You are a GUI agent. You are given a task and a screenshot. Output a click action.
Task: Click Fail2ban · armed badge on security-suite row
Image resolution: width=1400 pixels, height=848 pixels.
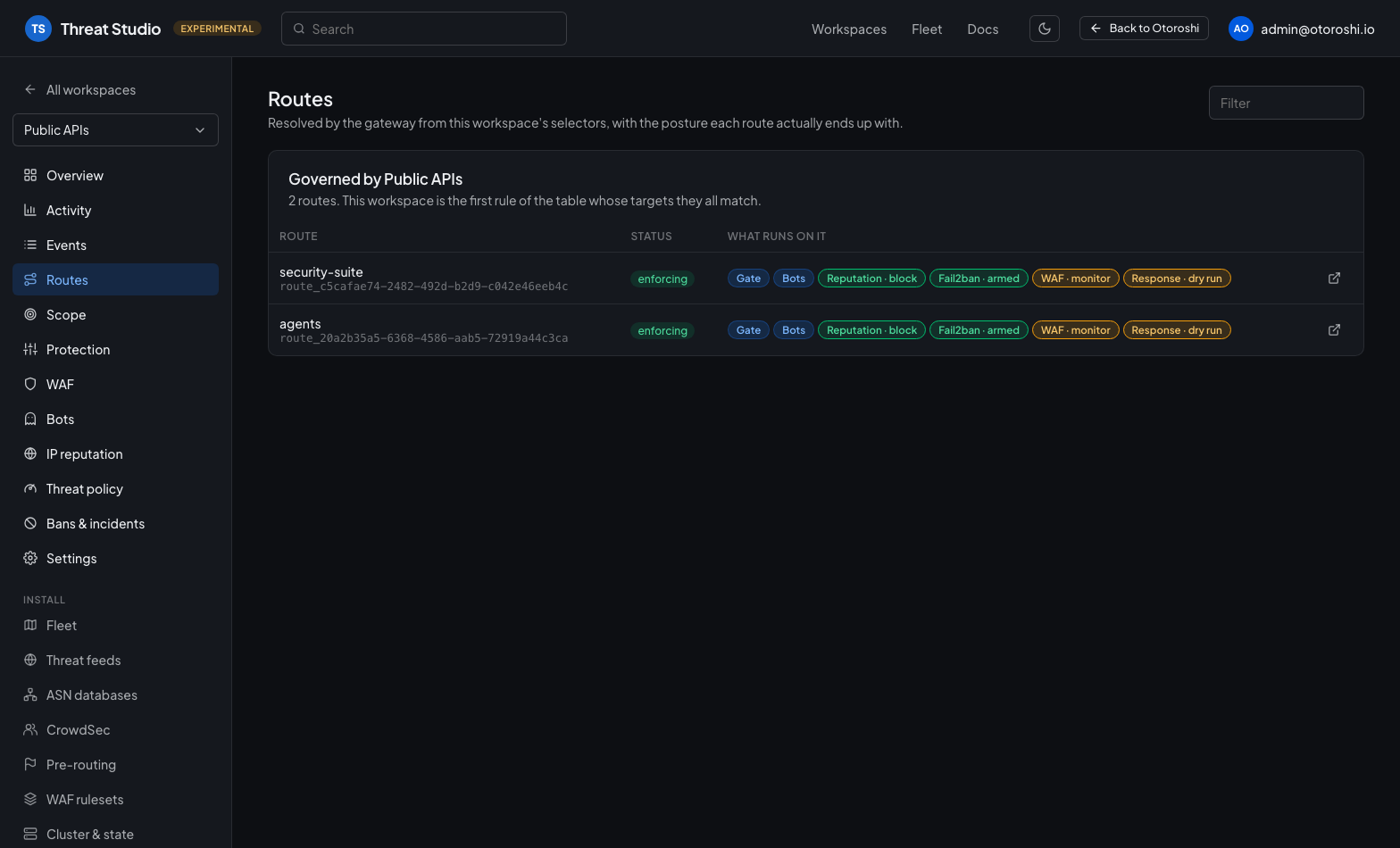(x=979, y=279)
